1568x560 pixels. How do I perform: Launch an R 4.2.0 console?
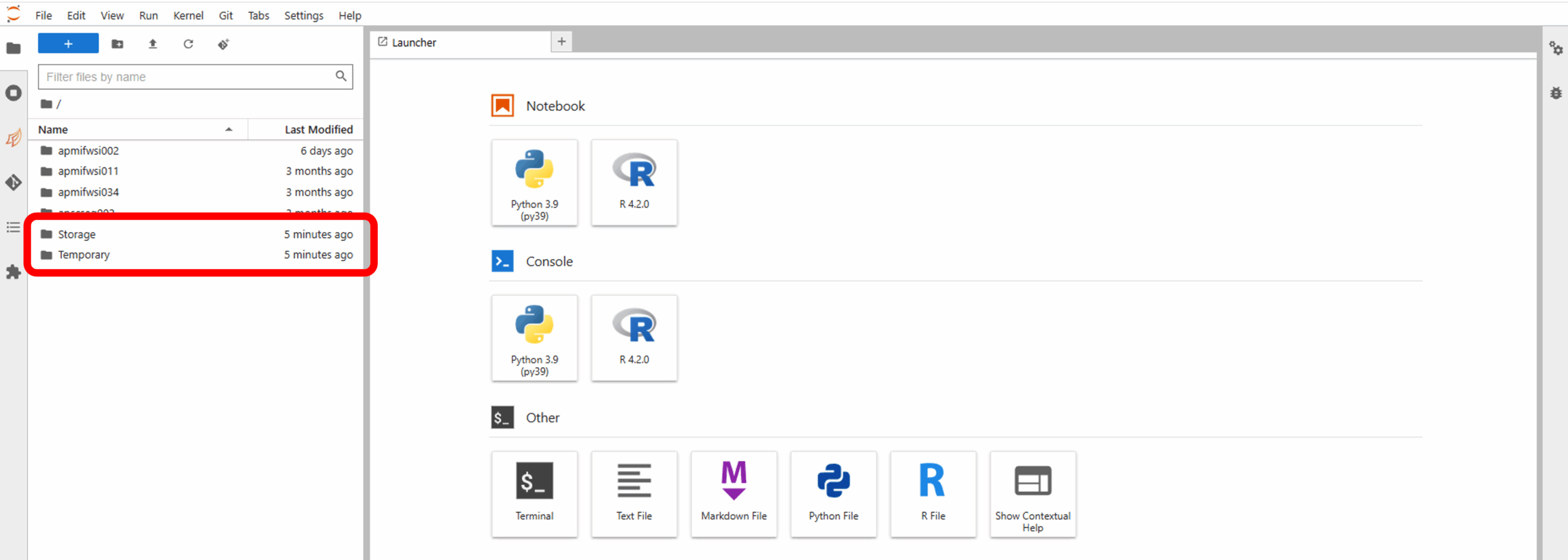[634, 338]
